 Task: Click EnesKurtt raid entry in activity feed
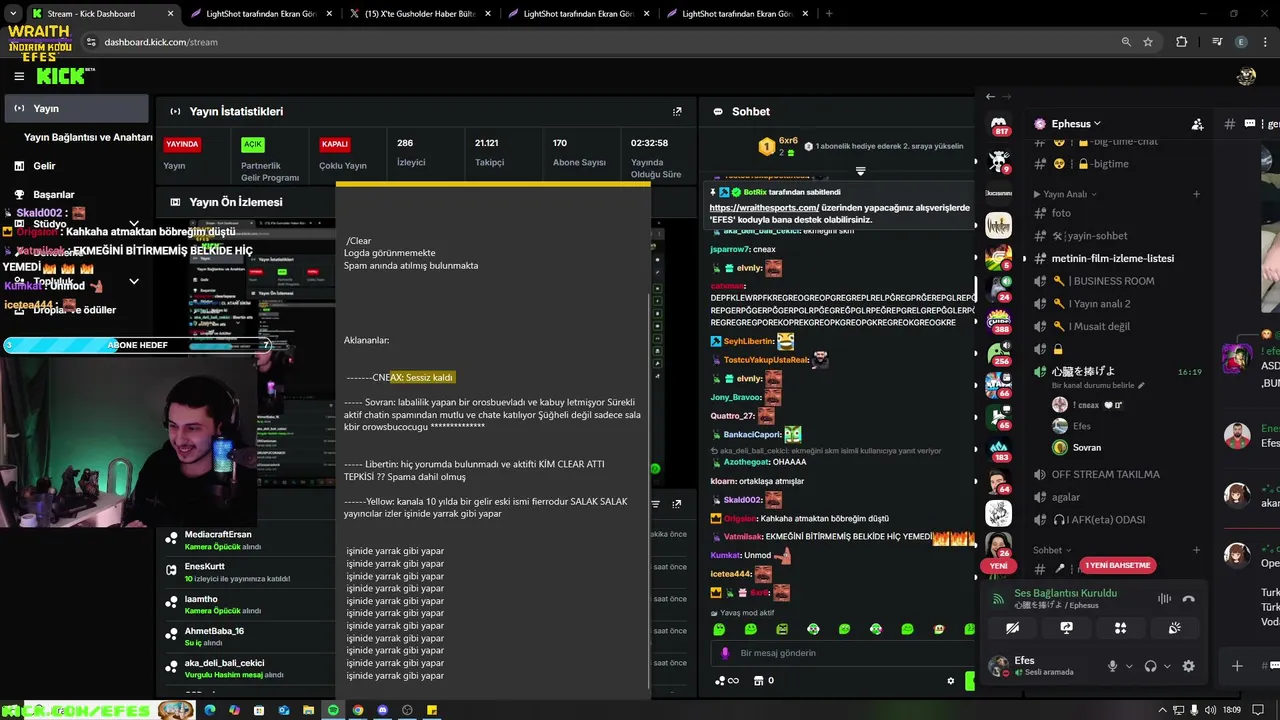coord(235,573)
